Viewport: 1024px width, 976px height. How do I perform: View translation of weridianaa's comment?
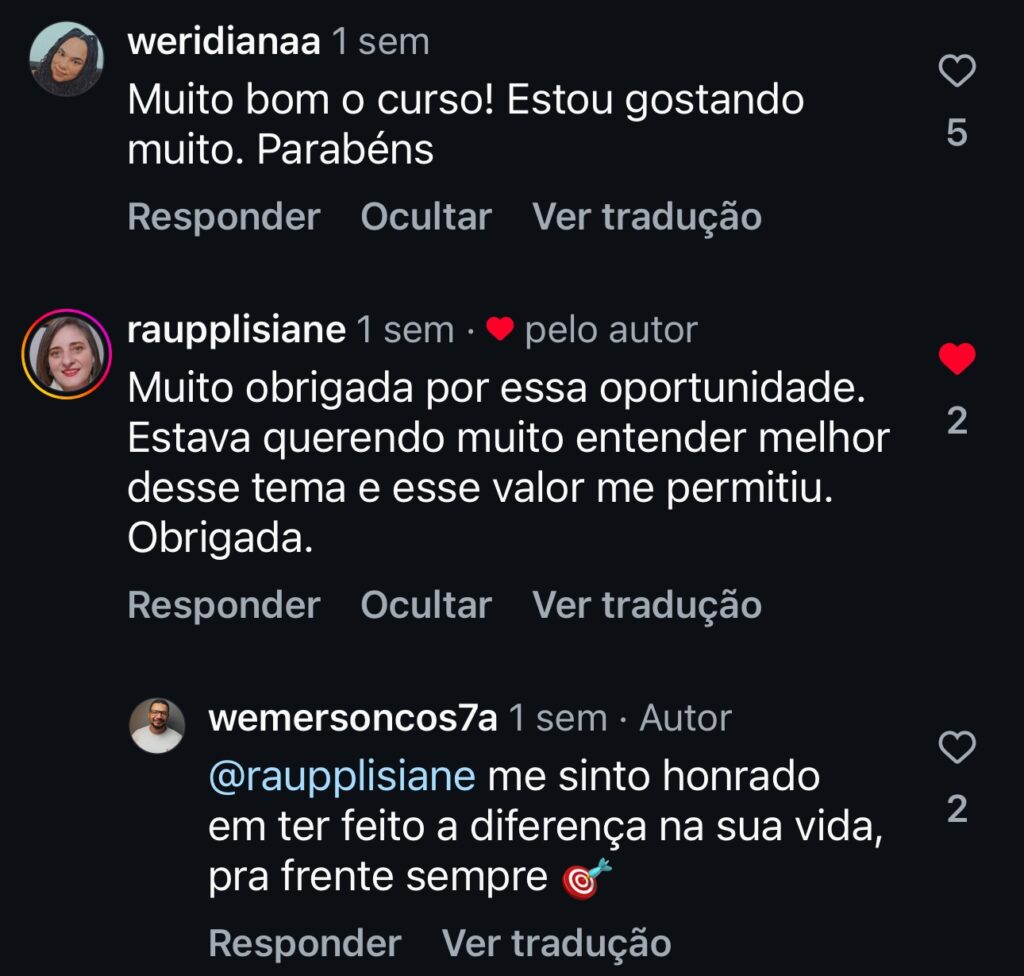(x=647, y=217)
